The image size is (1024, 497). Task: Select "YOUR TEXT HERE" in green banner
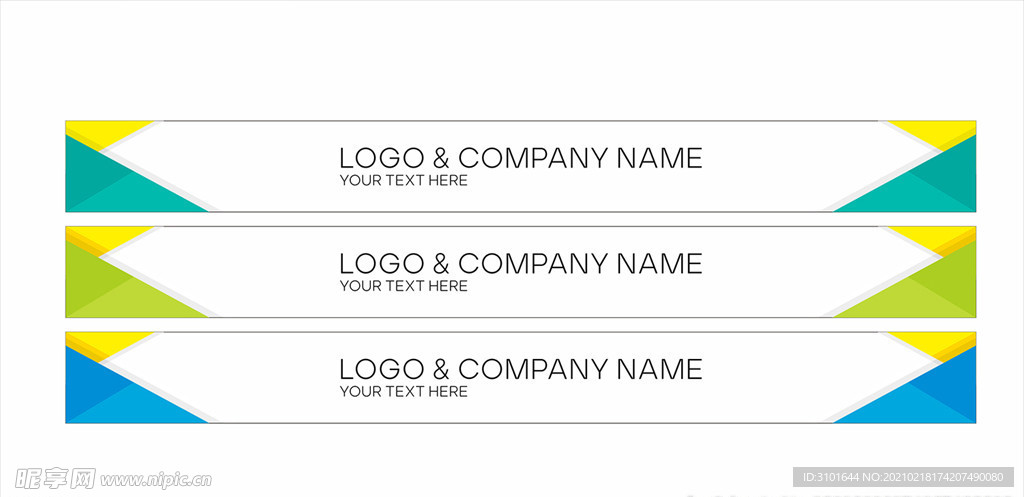click(x=404, y=286)
